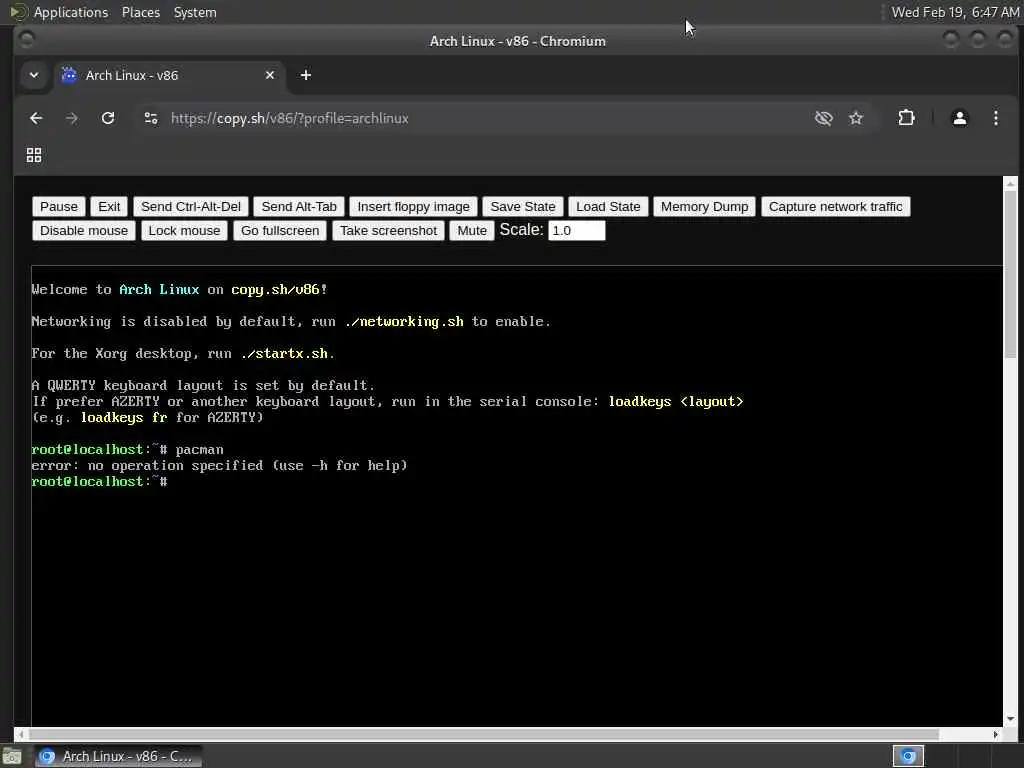The width and height of the screenshot is (1024, 768).
Task: Go back with the browser back arrow
Action: pyautogui.click(x=37, y=118)
